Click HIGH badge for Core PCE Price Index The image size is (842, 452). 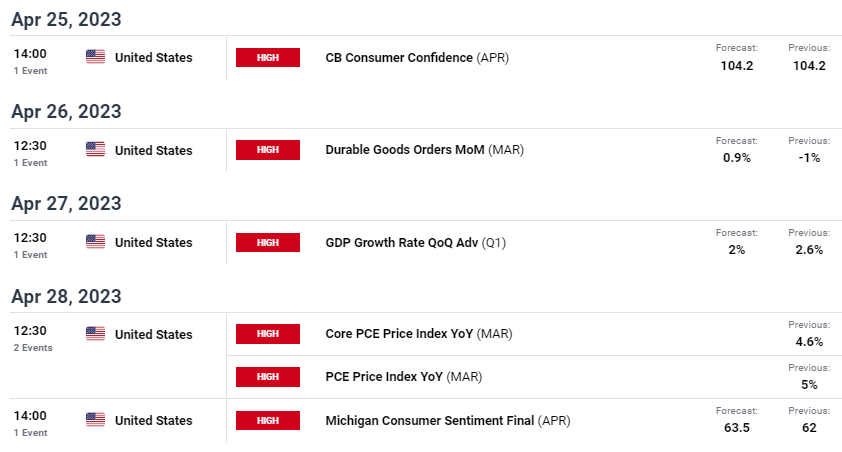[268, 334]
